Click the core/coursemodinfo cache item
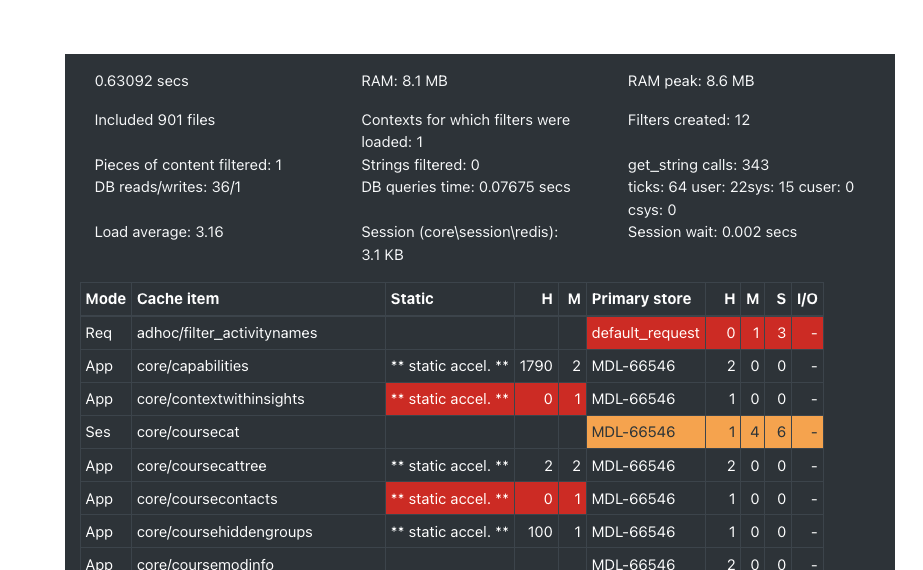 (205, 564)
